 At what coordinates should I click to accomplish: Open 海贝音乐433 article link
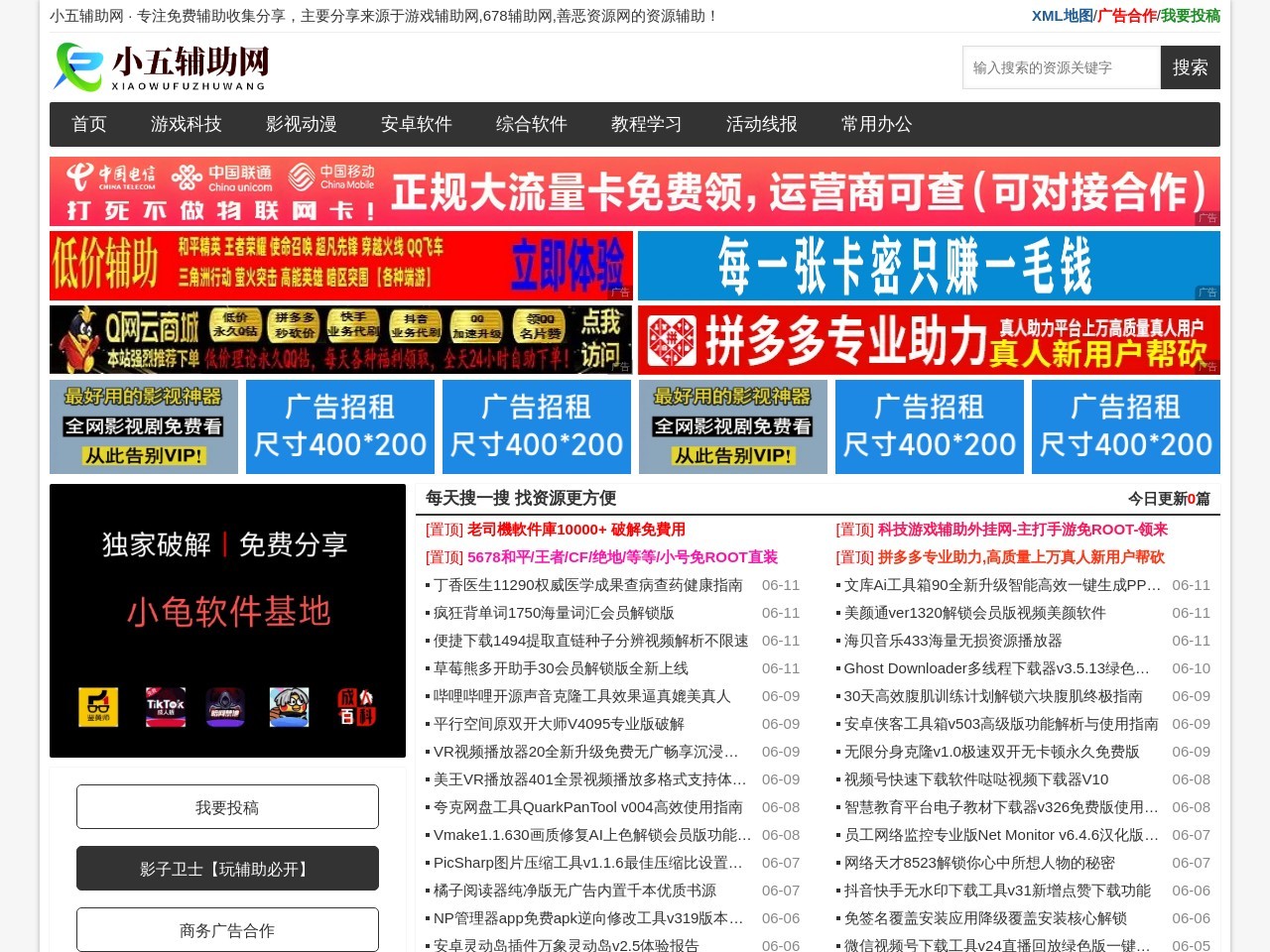point(952,641)
